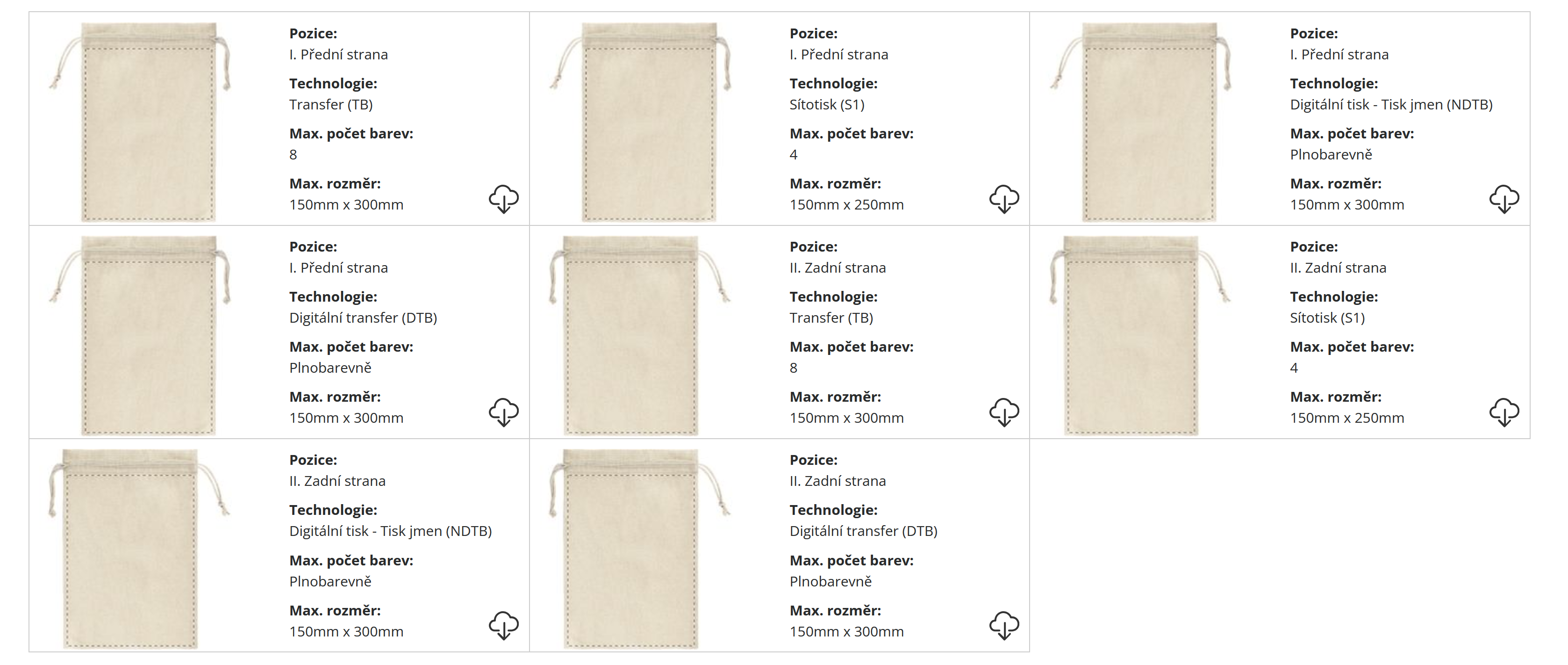Screen dimensions: 1568x665
Task: Download template for front-side Transfer (TB)
Action: (503, 199)
